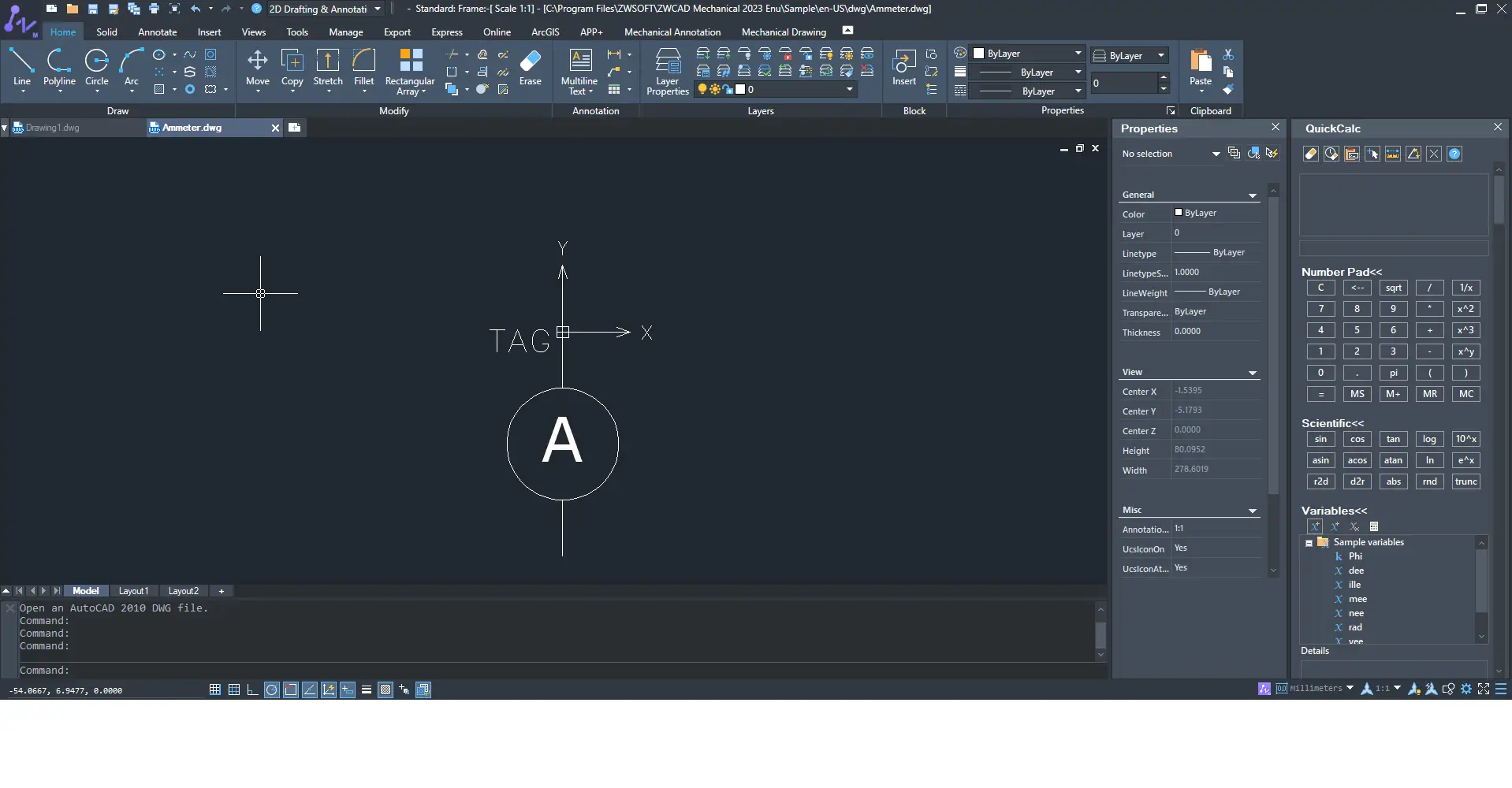
Task: Use the Fillet tool
Action: pyautogui.click(x=364, y=67)
